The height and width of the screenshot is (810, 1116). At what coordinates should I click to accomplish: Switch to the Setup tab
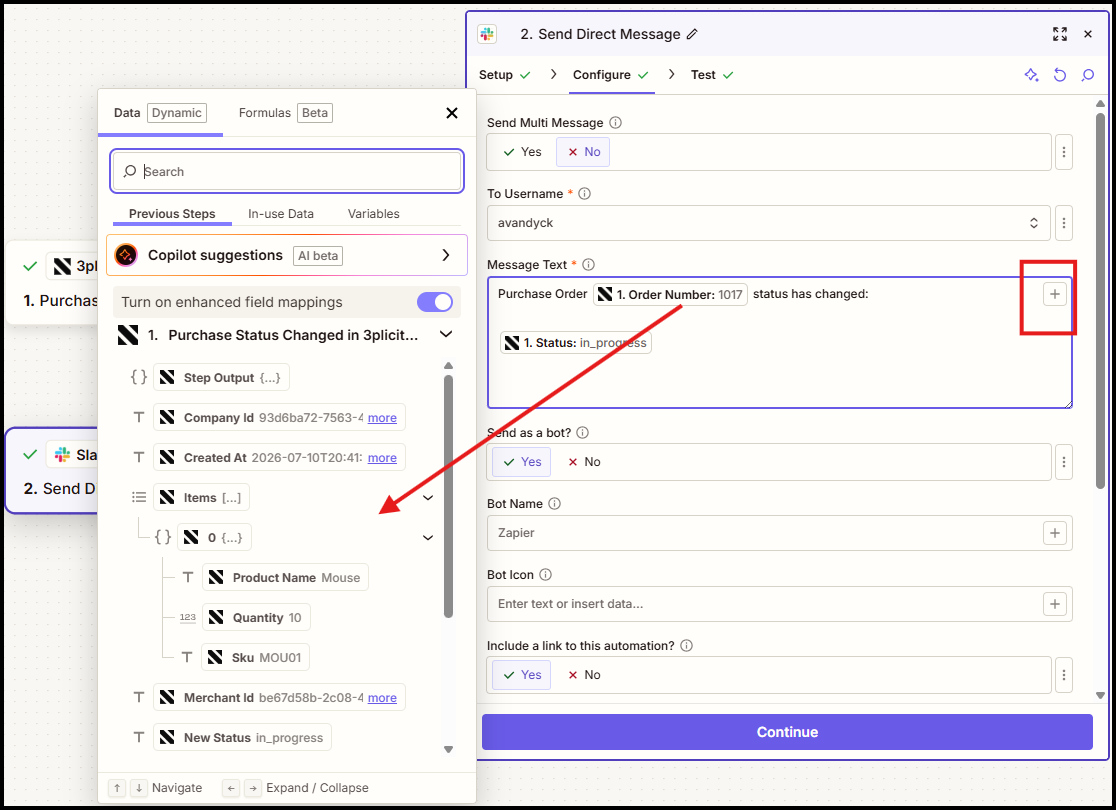tap(505, 75)
